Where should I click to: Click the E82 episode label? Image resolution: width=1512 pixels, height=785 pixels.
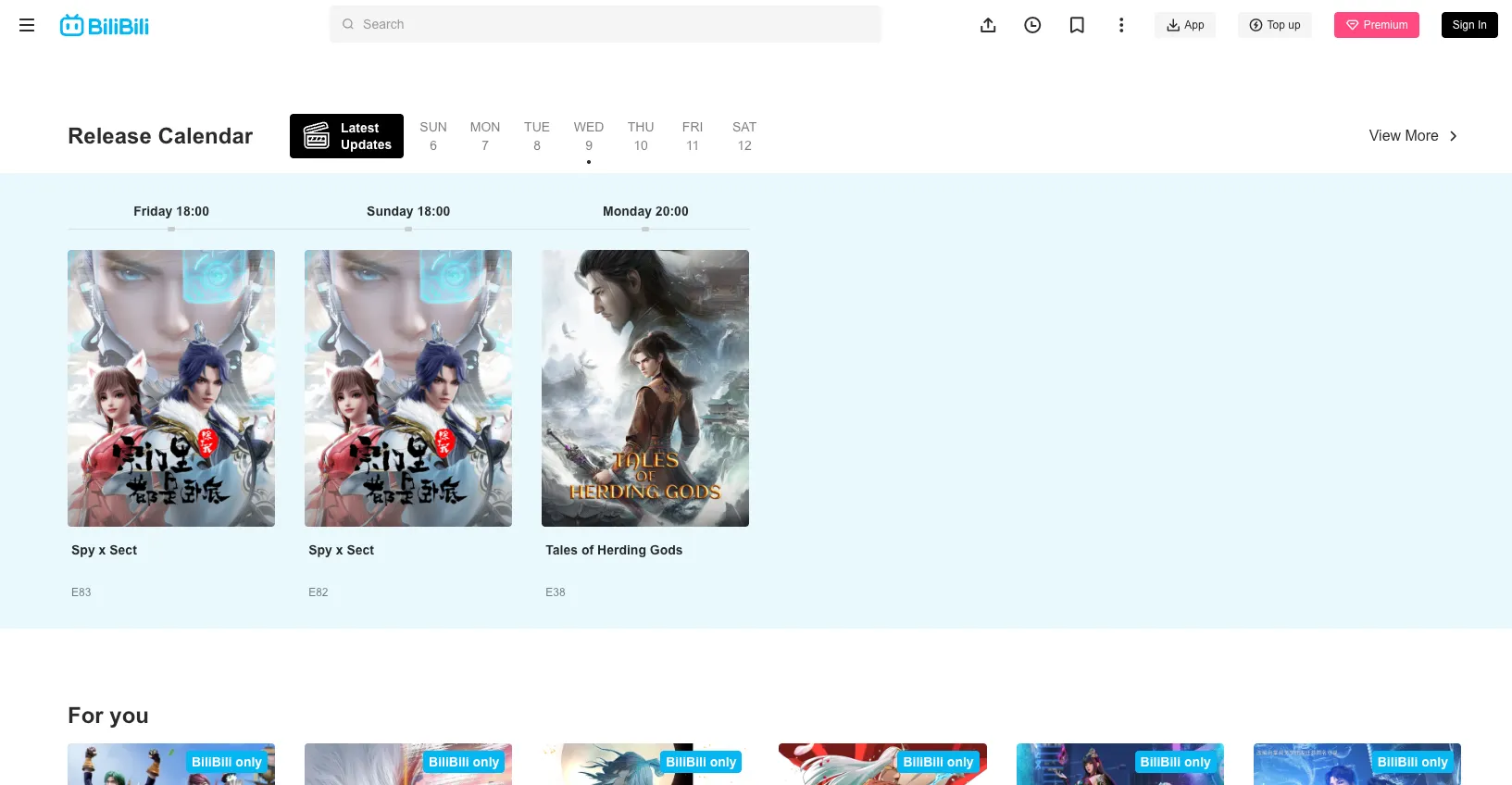(x=319, y=592)
